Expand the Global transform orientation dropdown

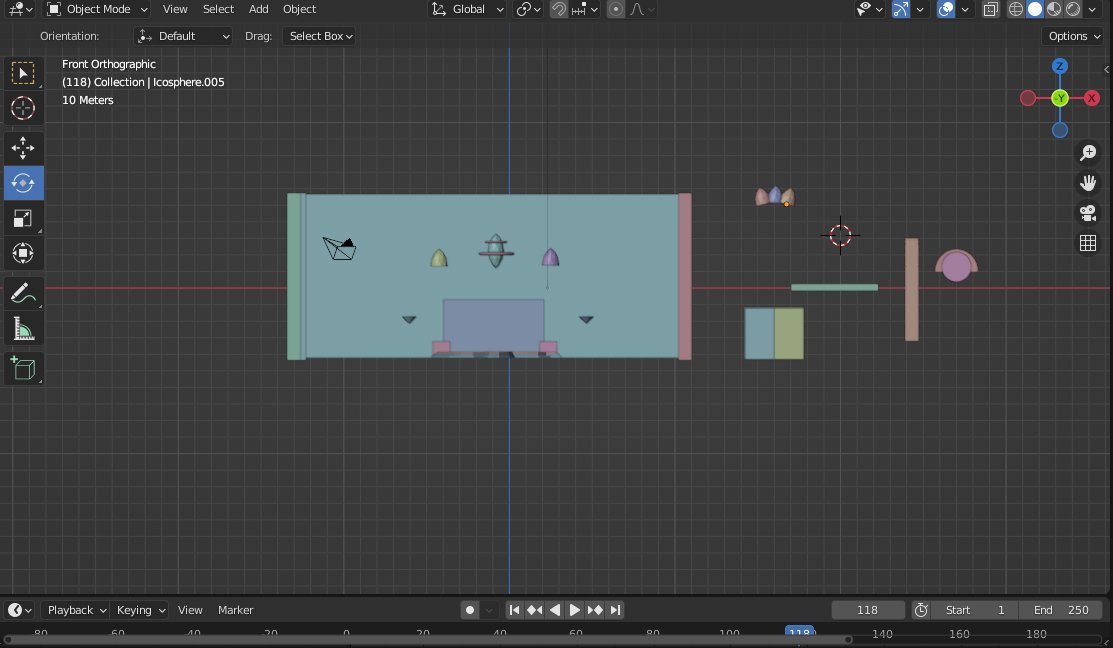click(467, 9)
